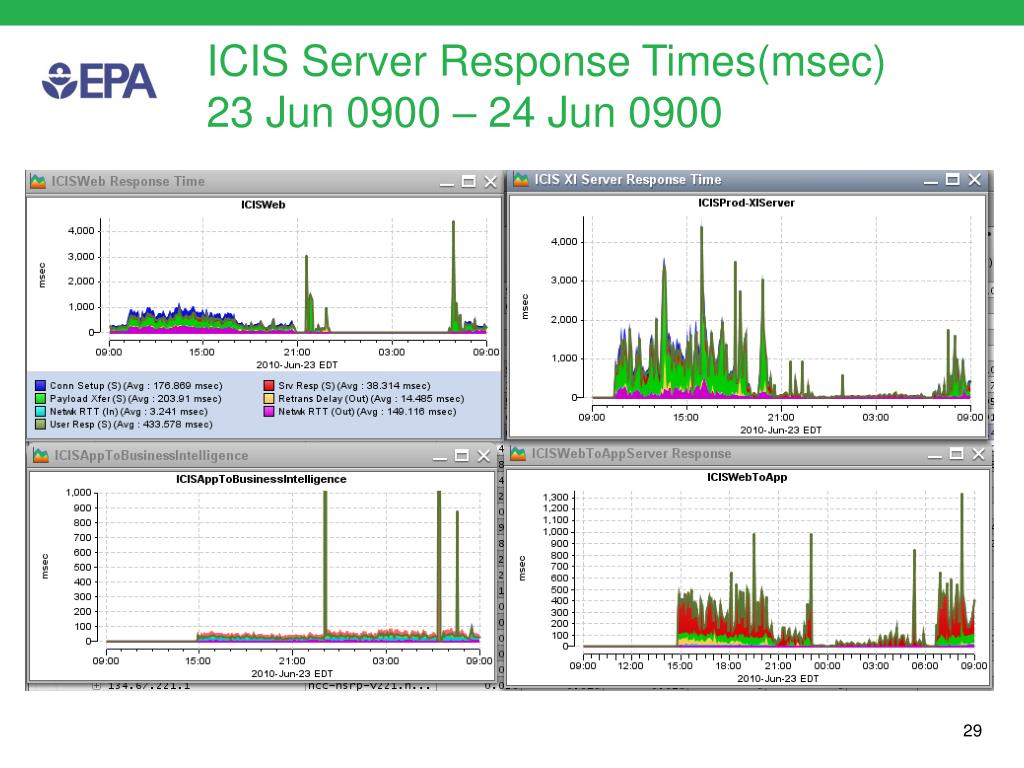Click '2010-Jun-23 EDT' under the ICISWebToApp chart
1024x768 pixels.
coord(778,679)
